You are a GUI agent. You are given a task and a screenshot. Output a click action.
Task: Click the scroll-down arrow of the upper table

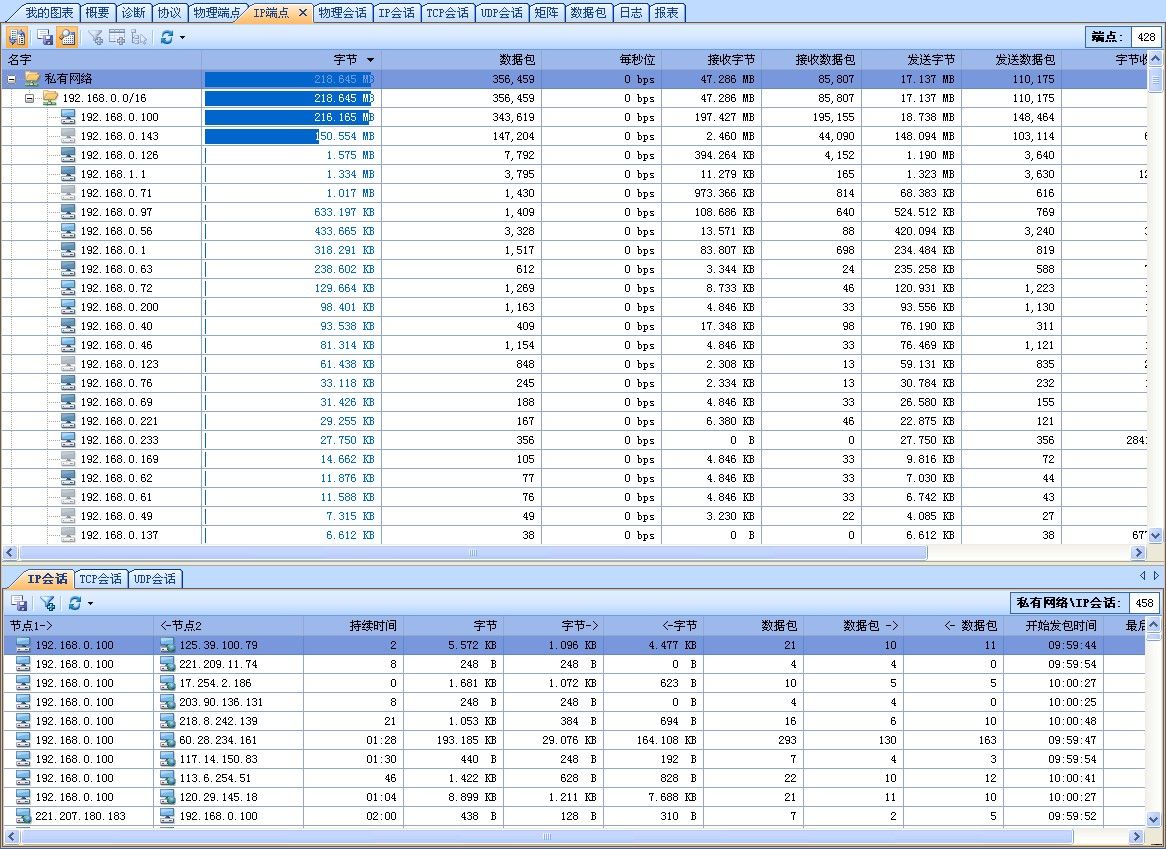[x=1156, y=536]
